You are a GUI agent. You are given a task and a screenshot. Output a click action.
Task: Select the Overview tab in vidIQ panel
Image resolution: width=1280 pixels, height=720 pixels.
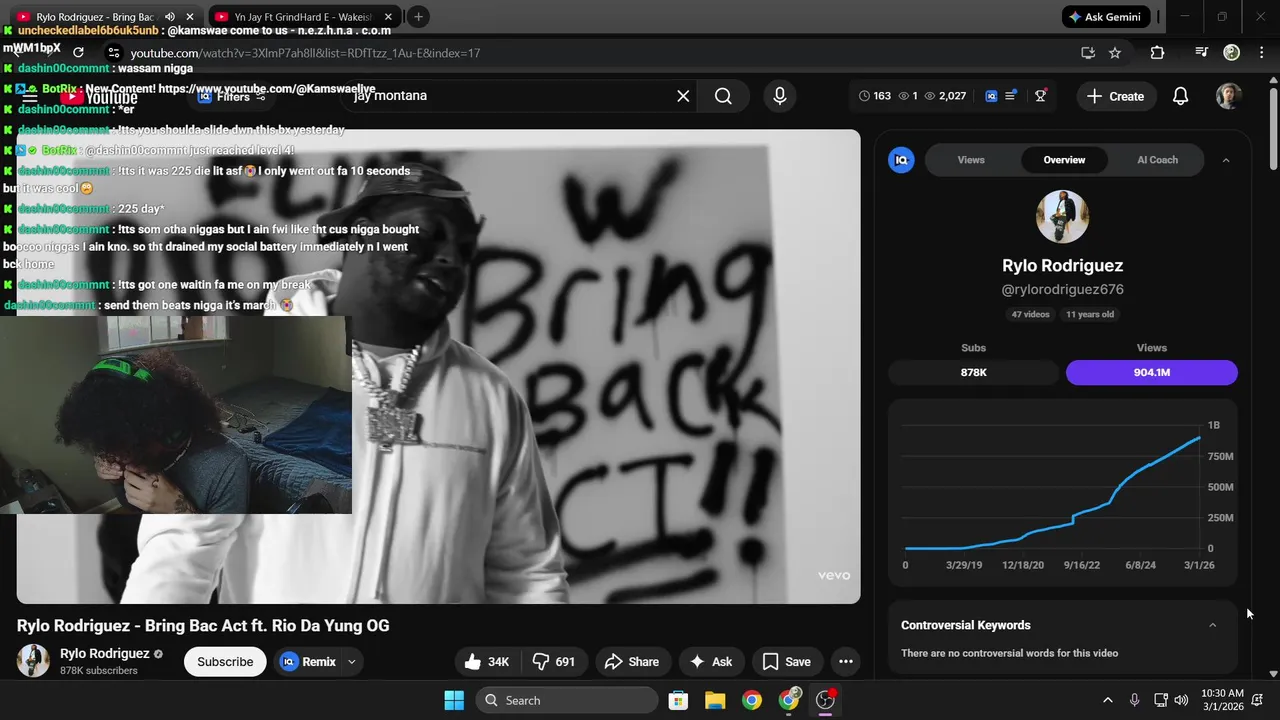pos(1064,160)
